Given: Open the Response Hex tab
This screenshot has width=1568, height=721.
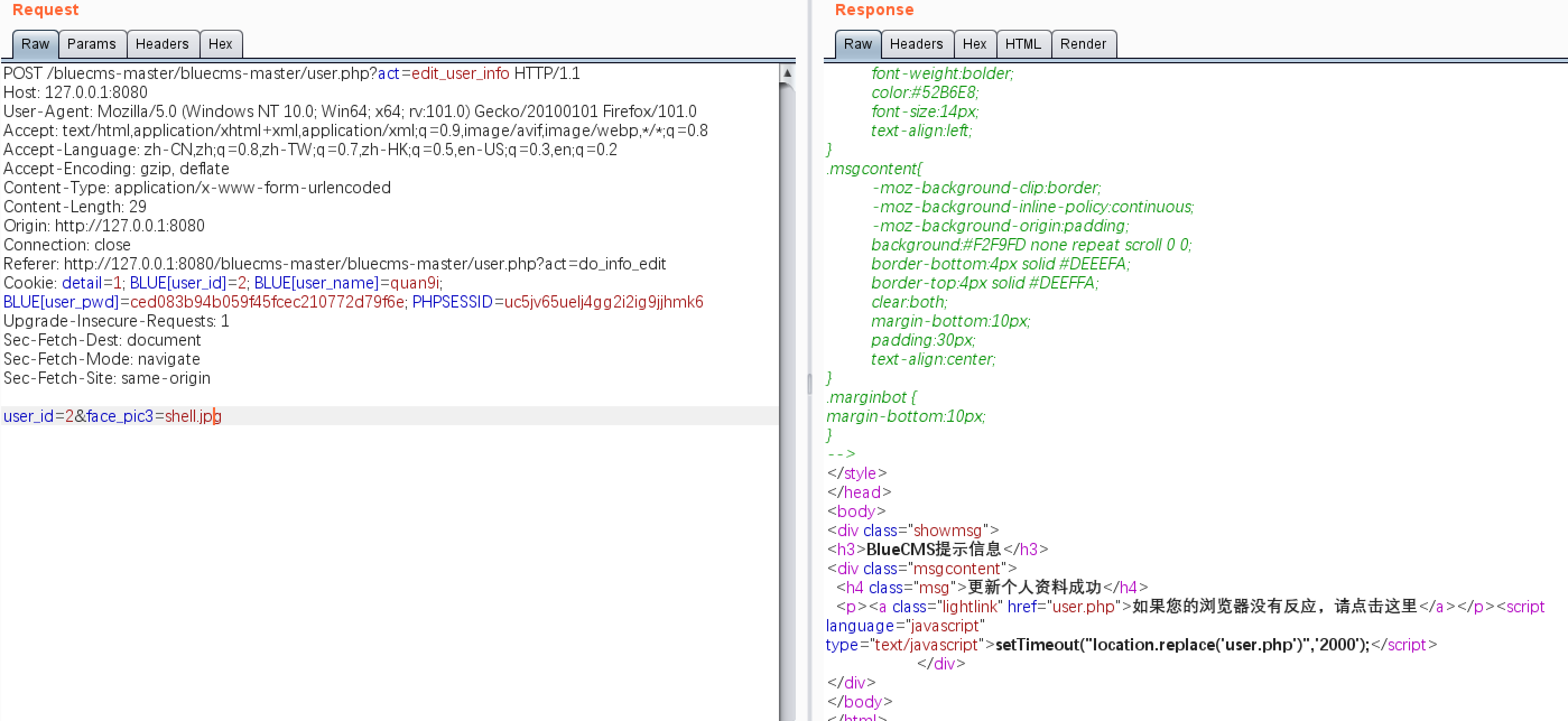Looking at the screenshot, I should tap(975, 44).
